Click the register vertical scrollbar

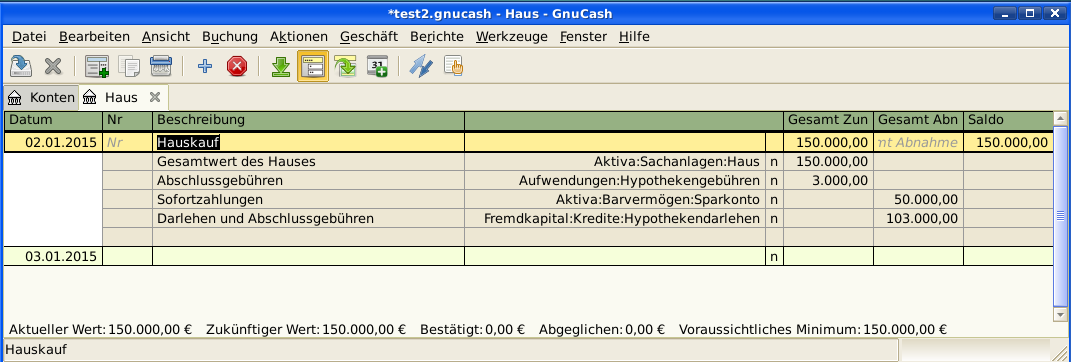(1060, 216)
